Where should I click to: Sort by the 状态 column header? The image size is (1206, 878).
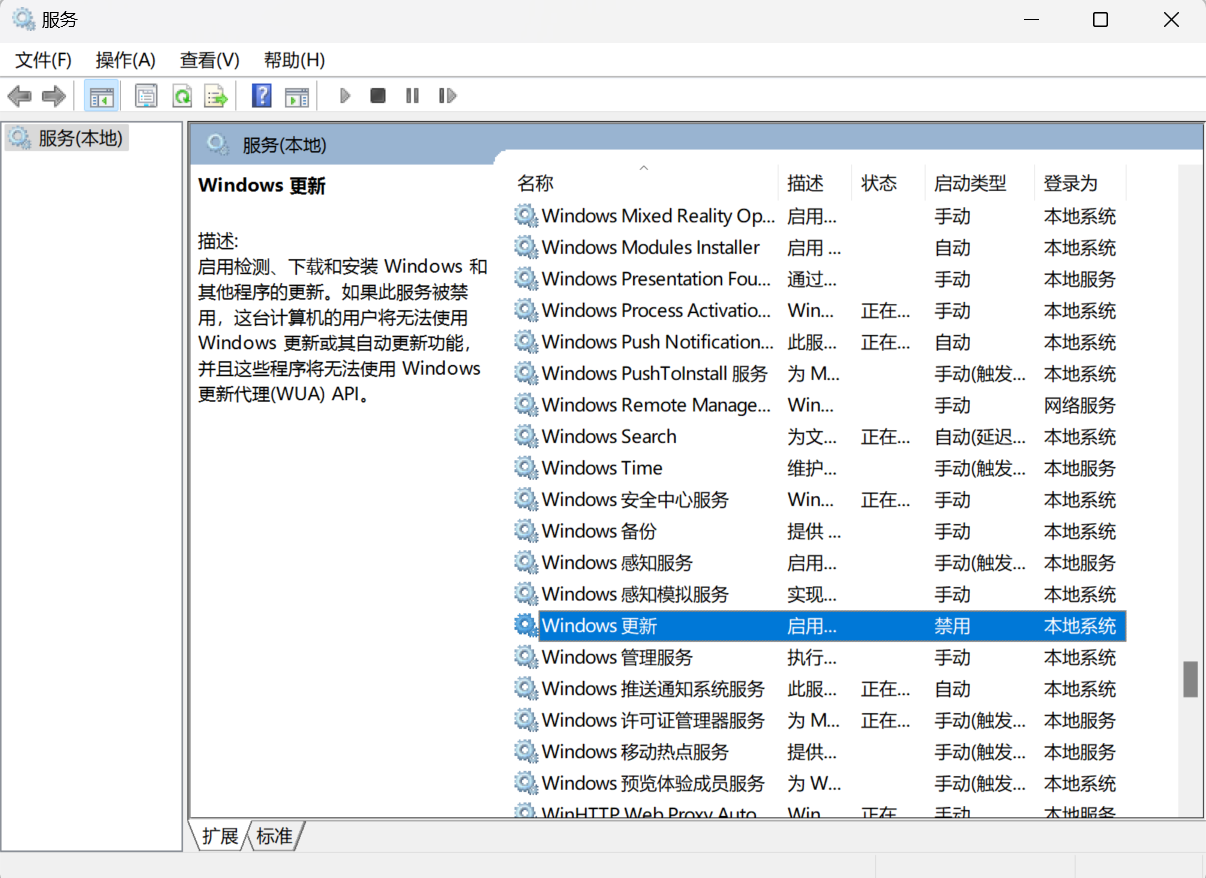[x=889, y=183]
